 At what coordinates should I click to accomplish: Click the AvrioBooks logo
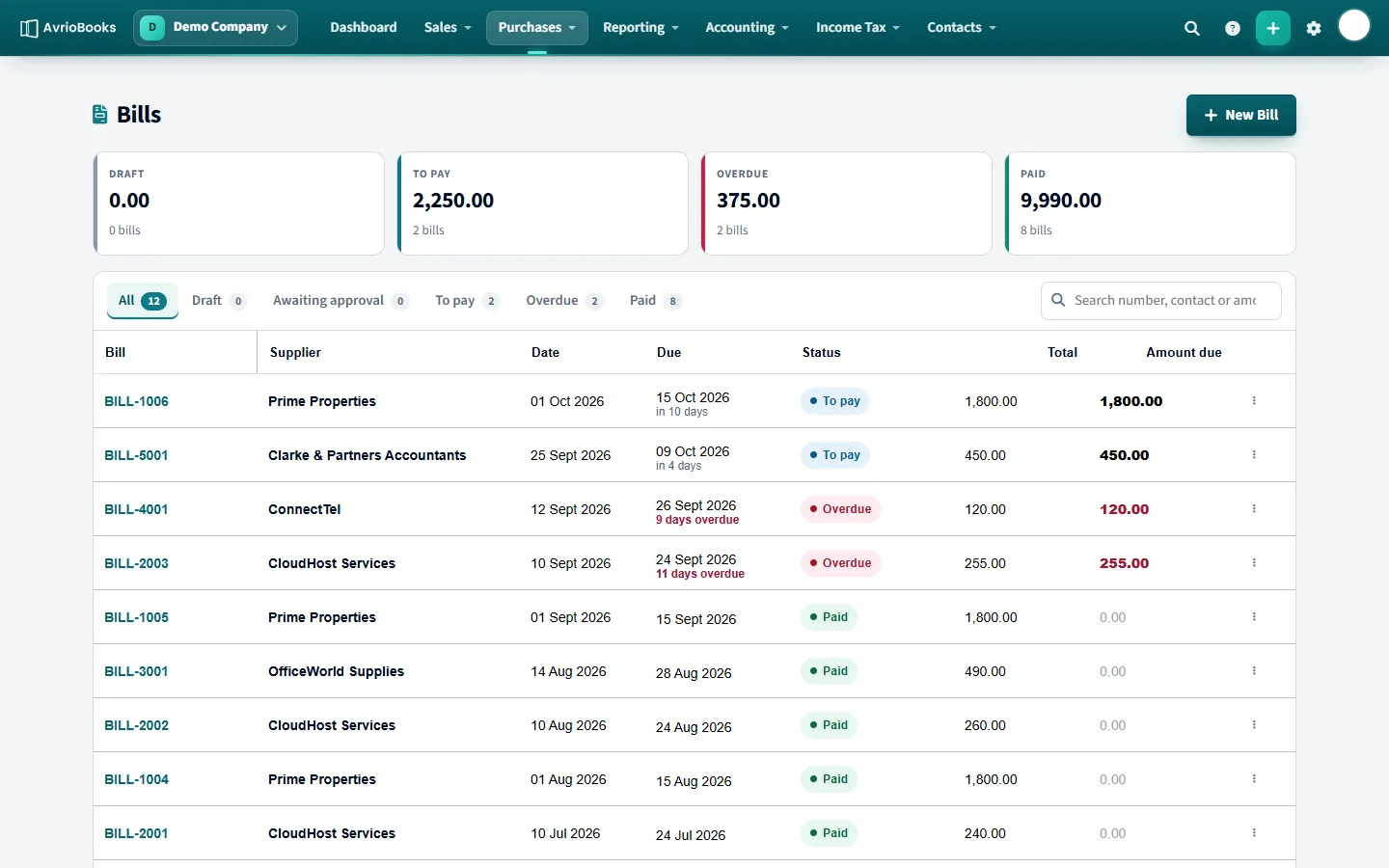click(68, 28)
